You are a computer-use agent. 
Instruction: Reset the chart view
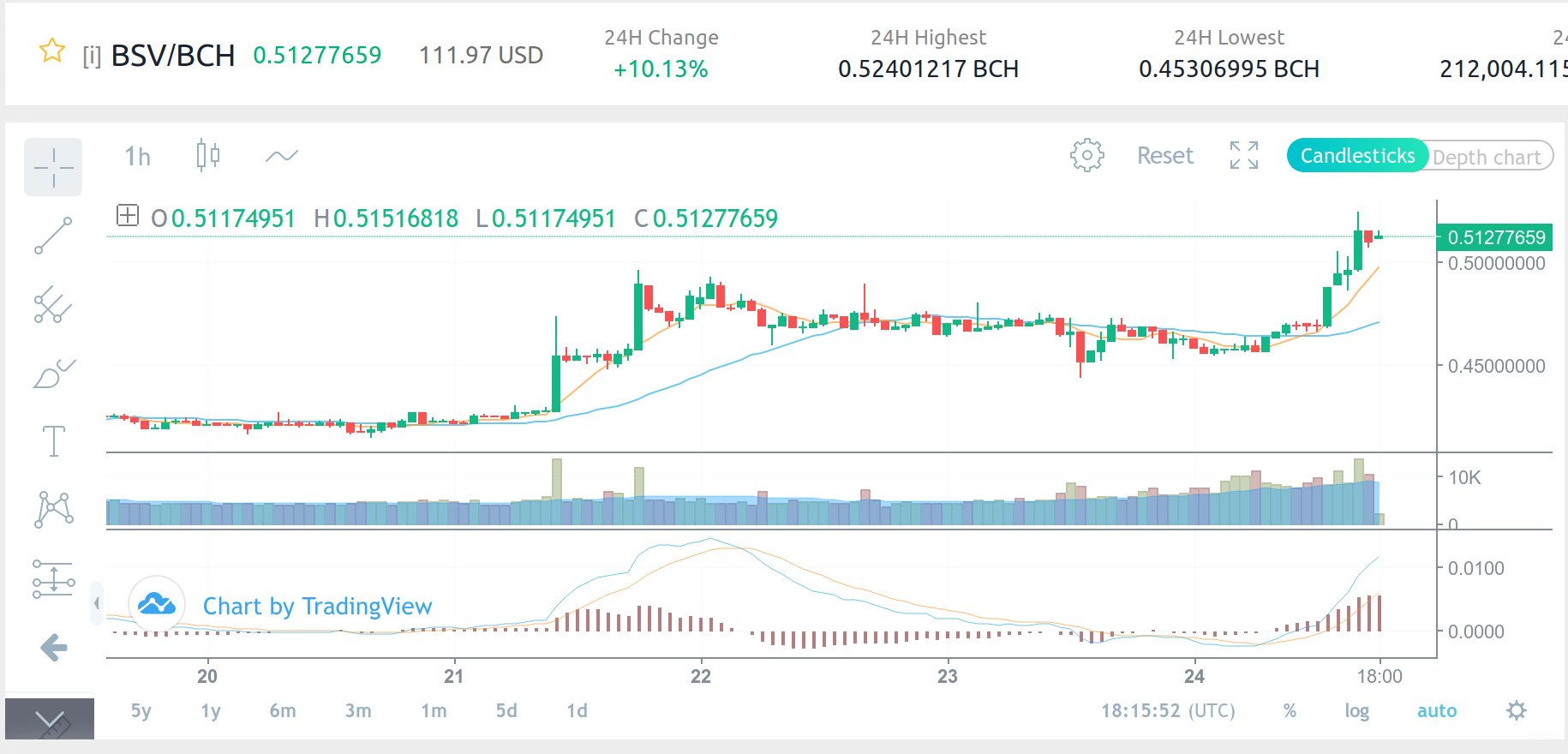(x=1165, y=155)
